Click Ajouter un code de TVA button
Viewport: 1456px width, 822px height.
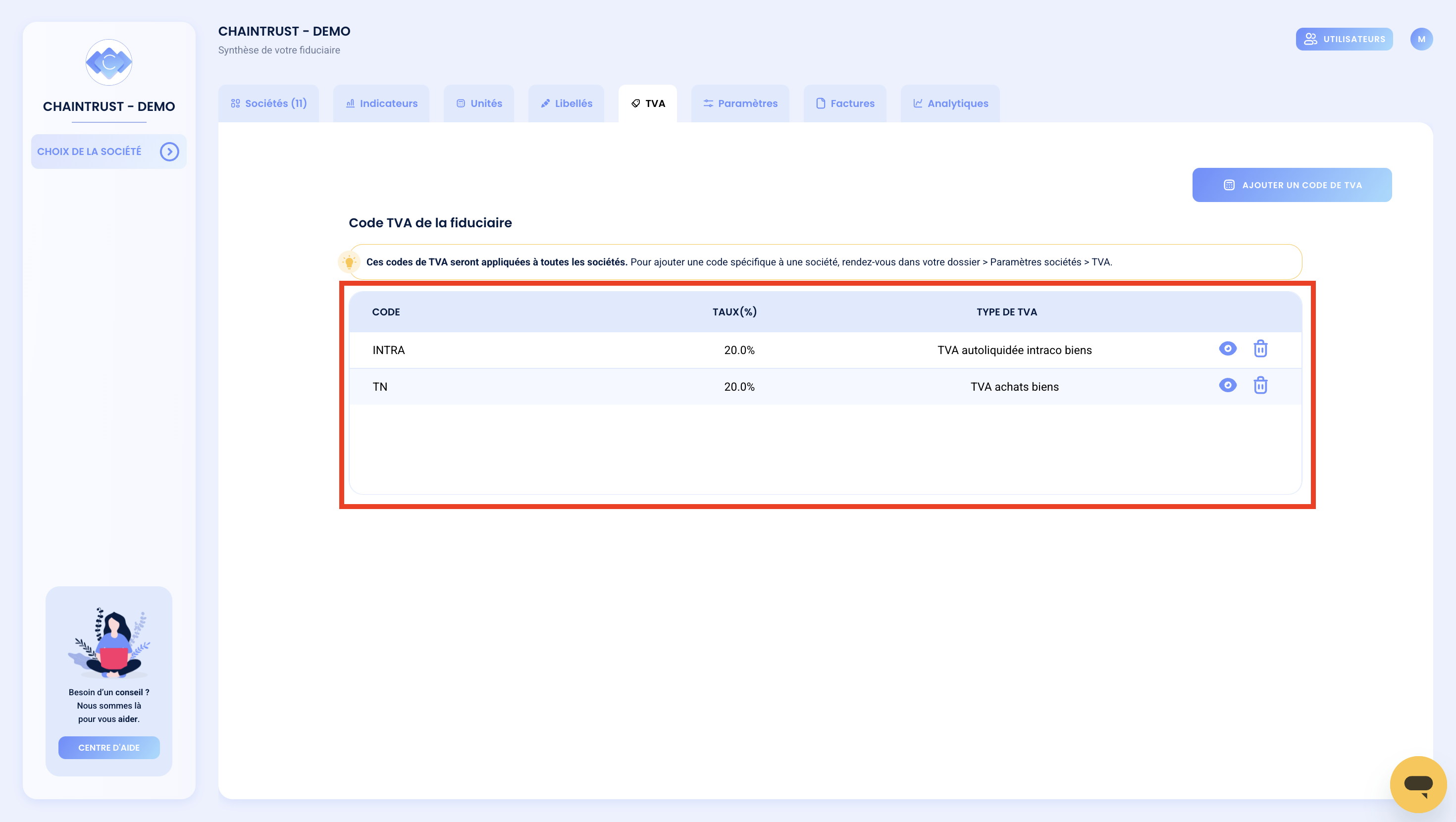coord(1292,185)
